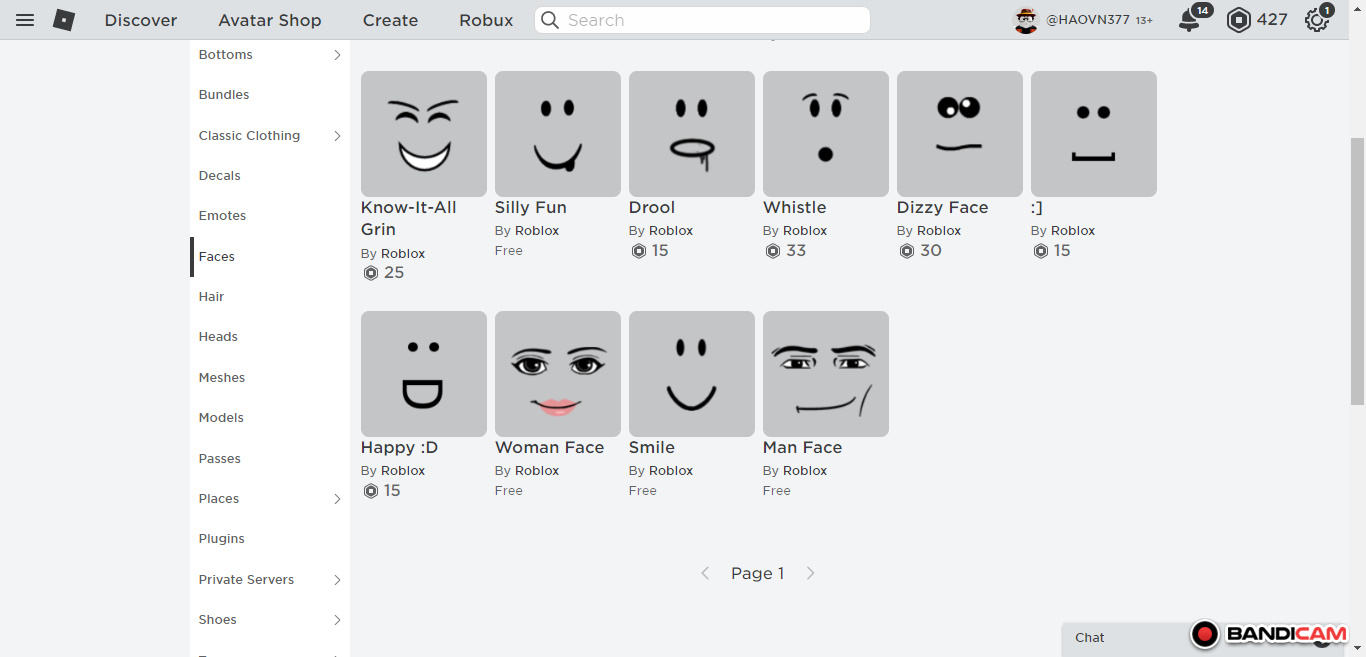Expand the Classic Clothing submenu
The width and height of the screenshot is (1366, 657).
click(337, 136)
